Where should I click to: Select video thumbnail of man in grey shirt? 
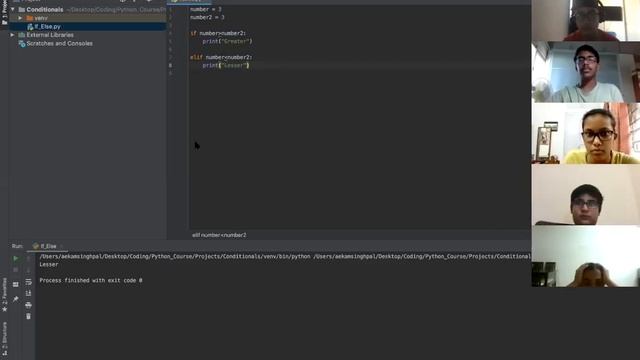[x=586, y=72]
